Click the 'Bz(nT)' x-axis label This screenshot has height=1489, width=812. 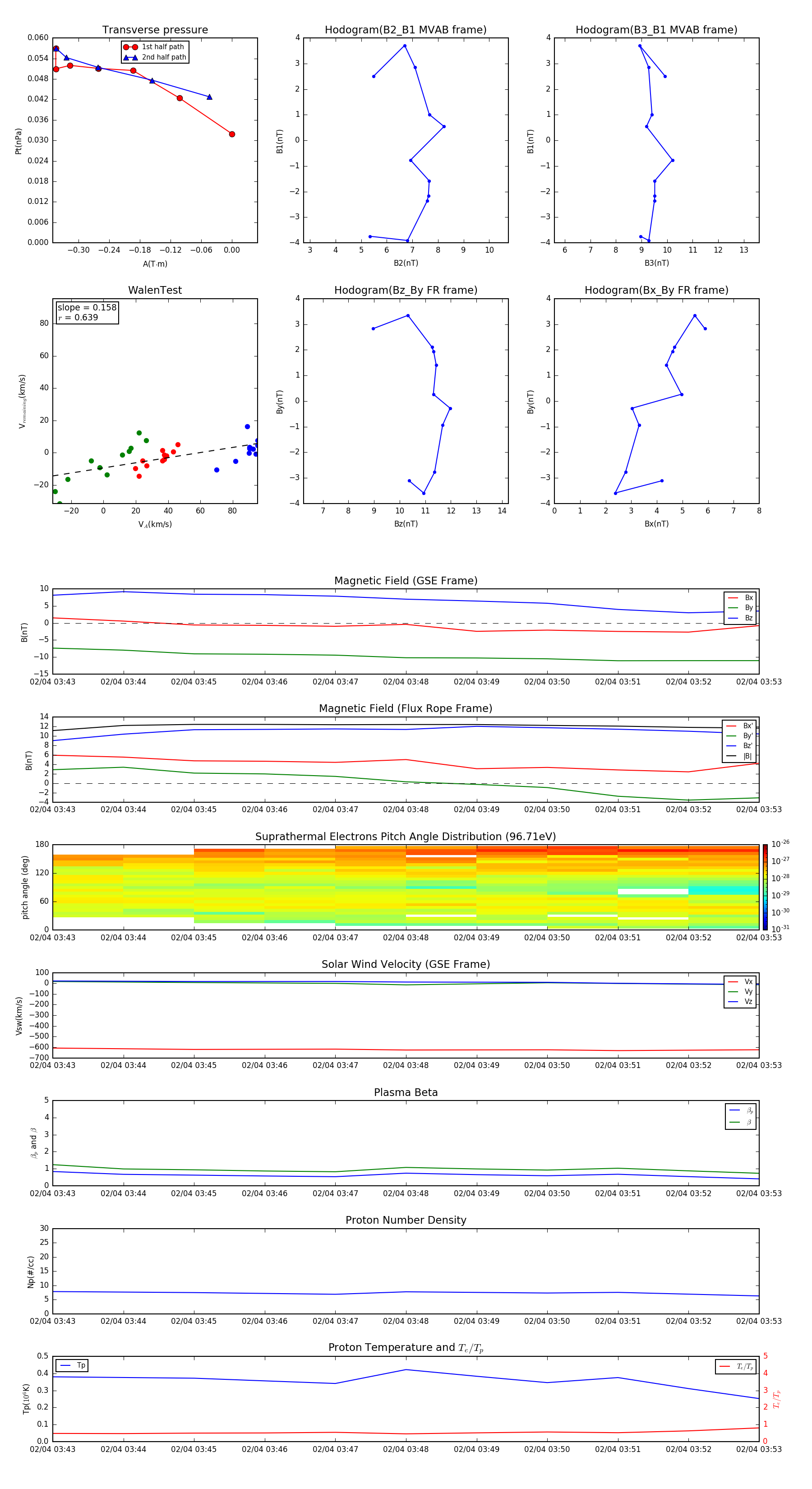pyautogui.click(x=406, y=524)
